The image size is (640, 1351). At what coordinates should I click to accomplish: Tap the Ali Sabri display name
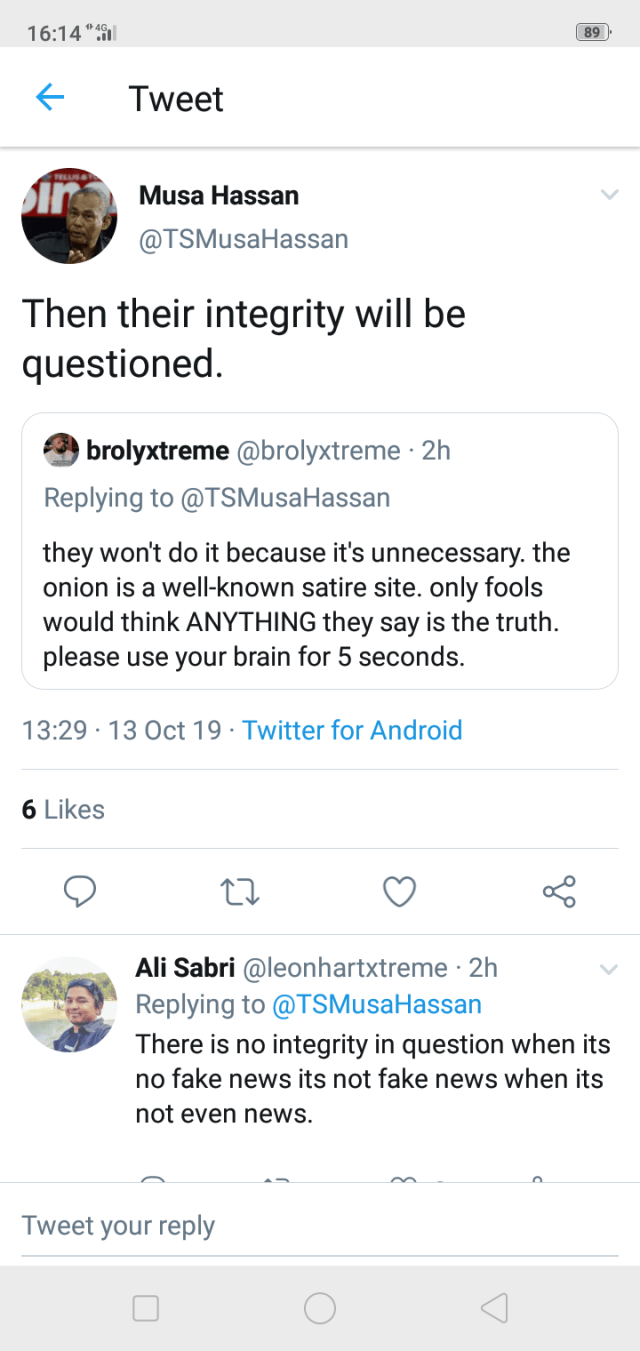click(185, 967)
